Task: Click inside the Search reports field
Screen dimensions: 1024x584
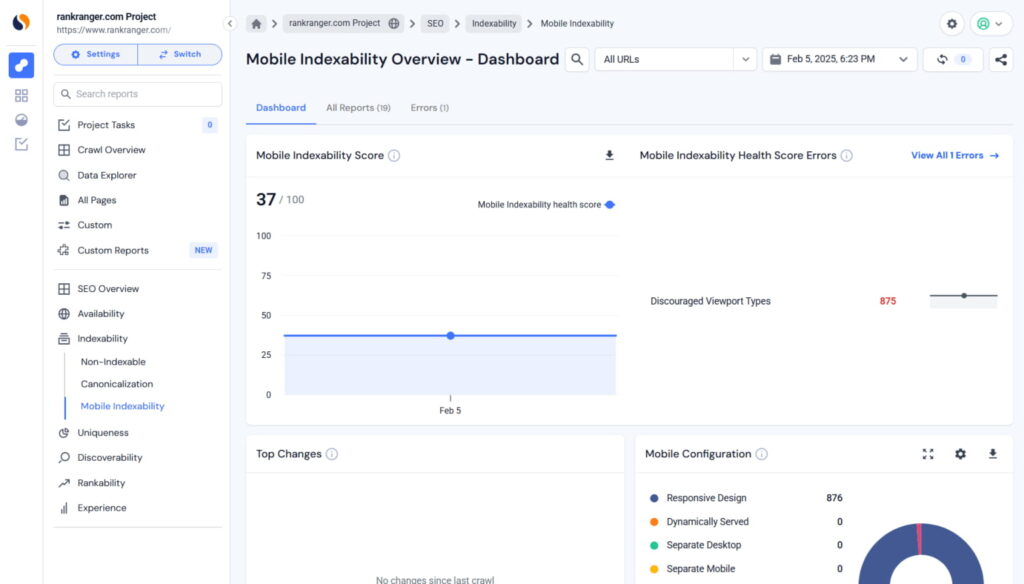Action: [x=137, y=93]
